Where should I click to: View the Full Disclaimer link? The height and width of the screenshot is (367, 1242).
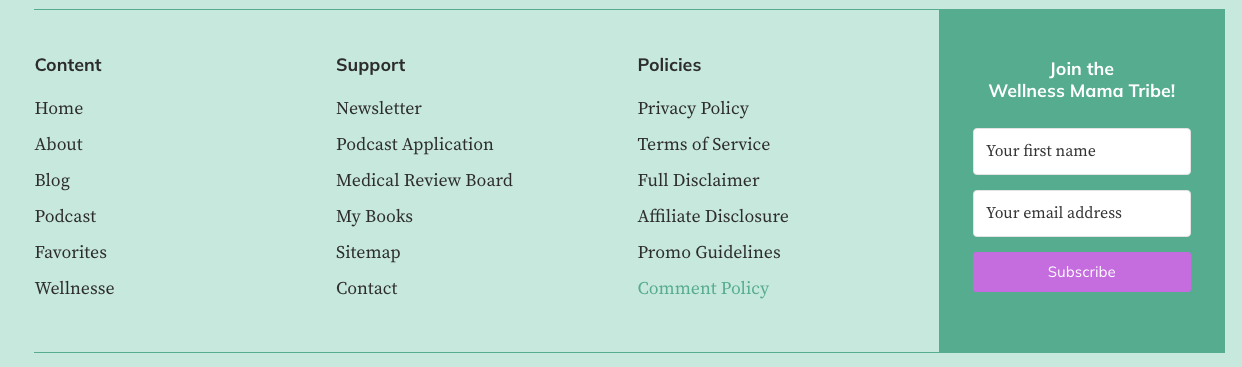[x=699, y=180]
